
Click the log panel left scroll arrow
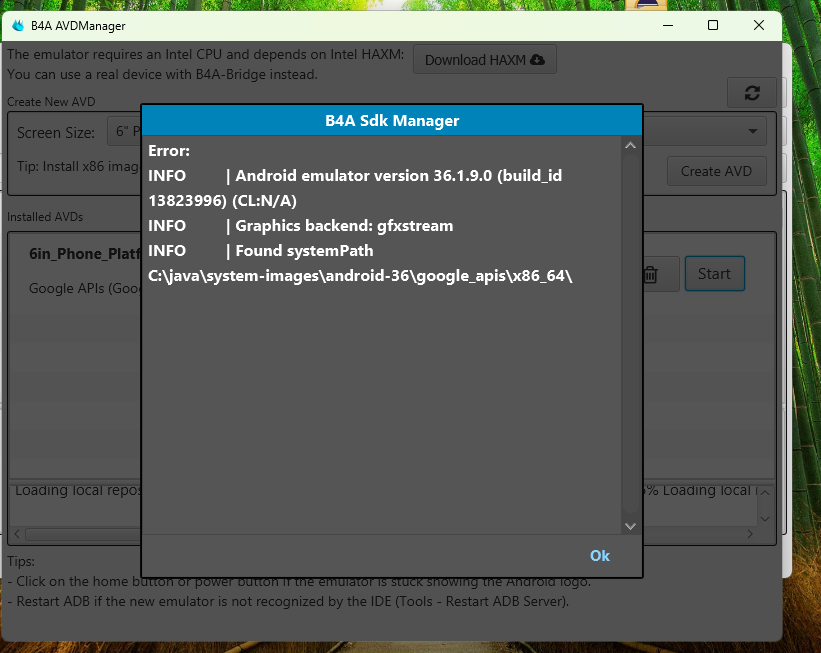[17, 534]
